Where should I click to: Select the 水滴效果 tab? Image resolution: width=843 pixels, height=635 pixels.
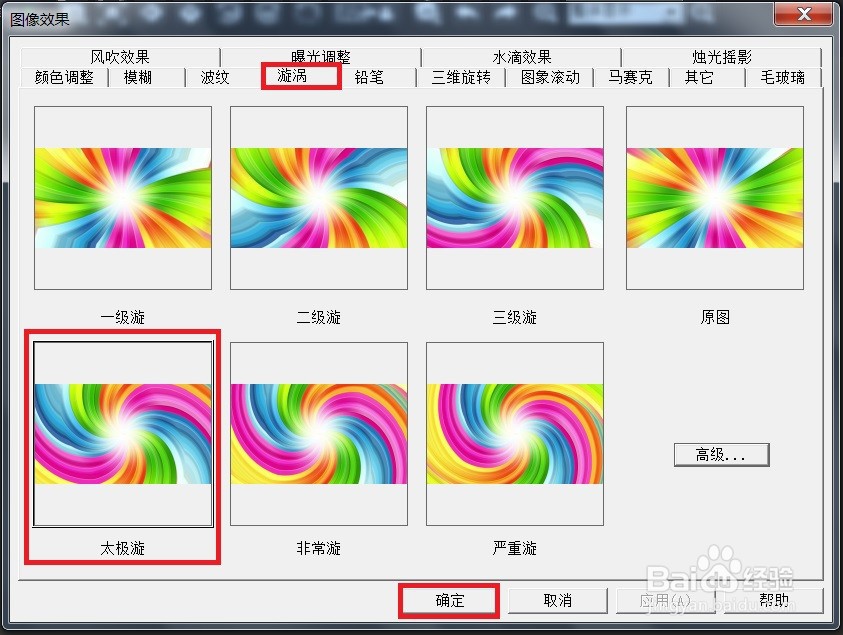(521, 57)
